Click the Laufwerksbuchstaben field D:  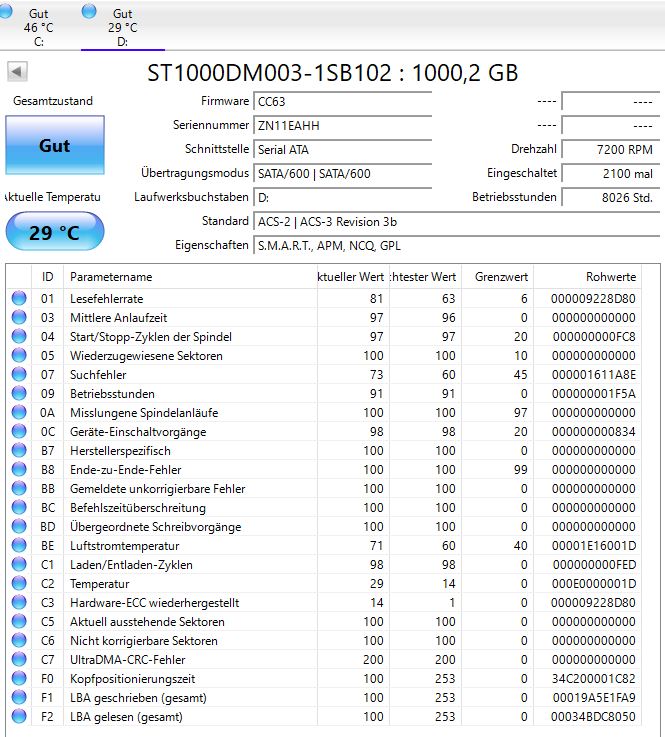(342, 197)
